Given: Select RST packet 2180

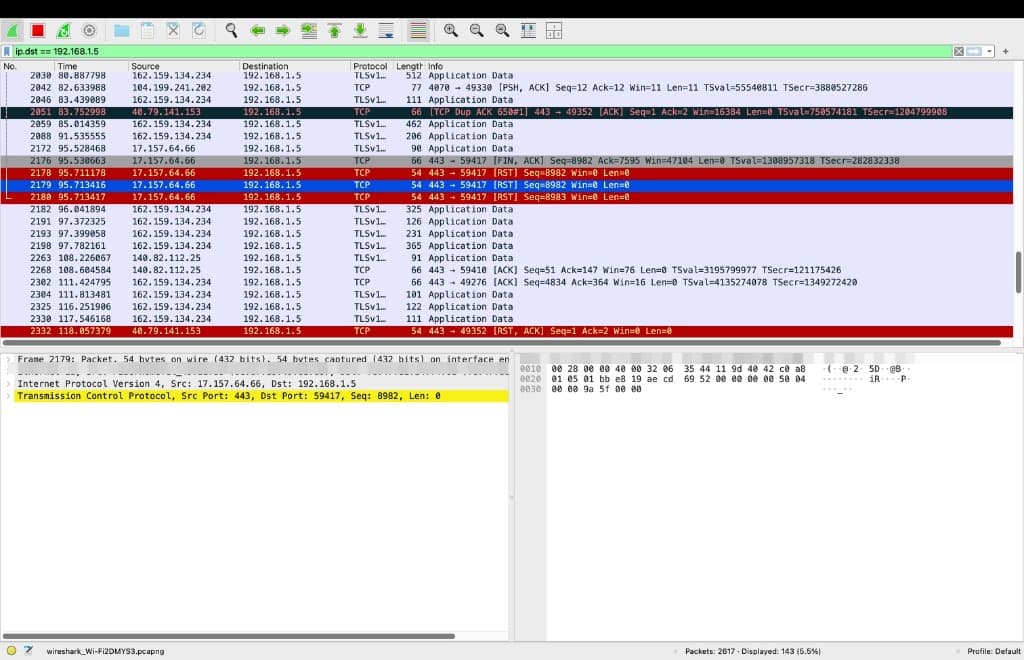Looking at the screenshot, I should (x=507, y=197).
